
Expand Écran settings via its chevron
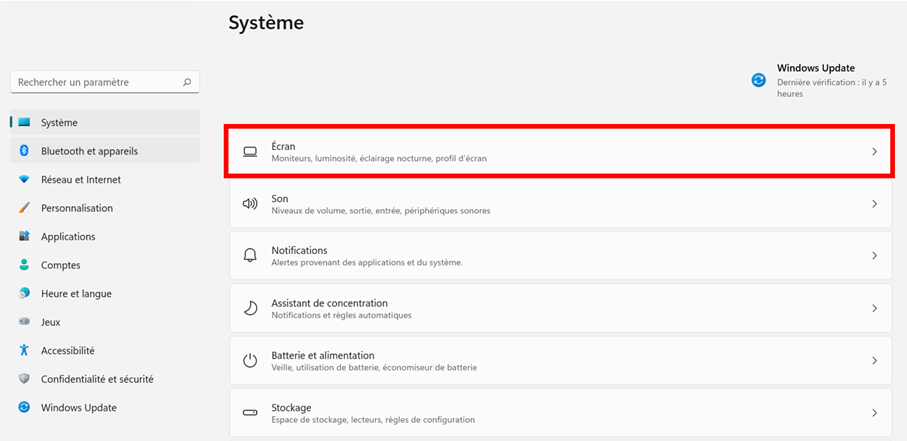point(874,152)
